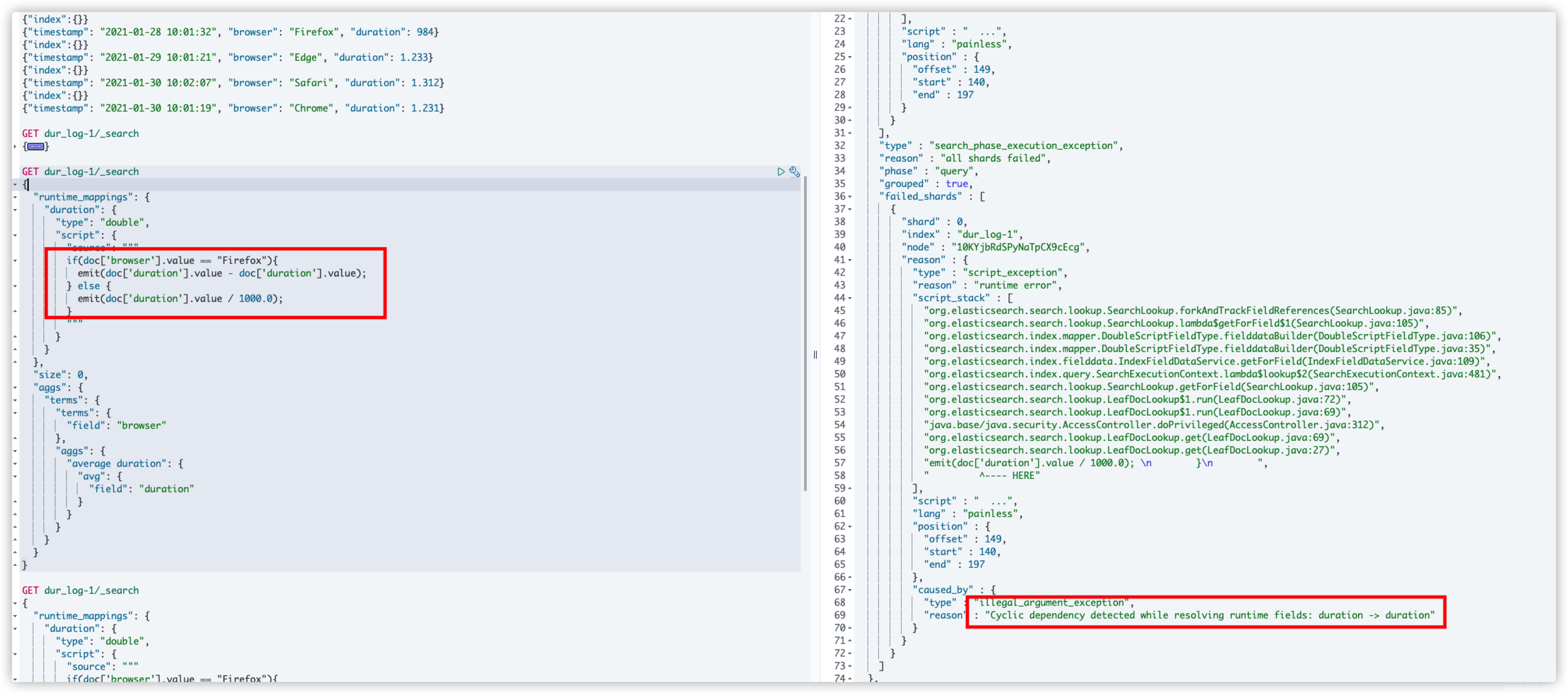Collapse the "caused_by" object on line 67
The image size is (1568, 694).
pyautogui.click(x=851, y=590)
